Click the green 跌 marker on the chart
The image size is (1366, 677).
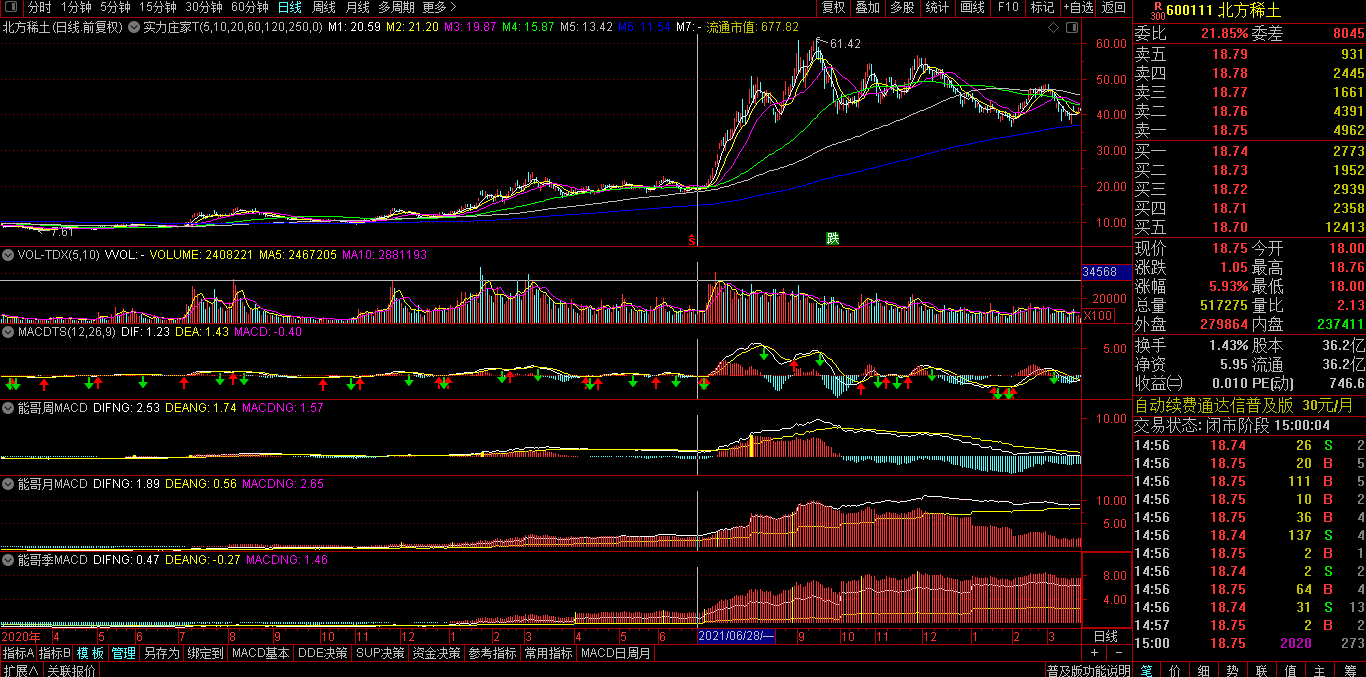(x=832, y=238)
